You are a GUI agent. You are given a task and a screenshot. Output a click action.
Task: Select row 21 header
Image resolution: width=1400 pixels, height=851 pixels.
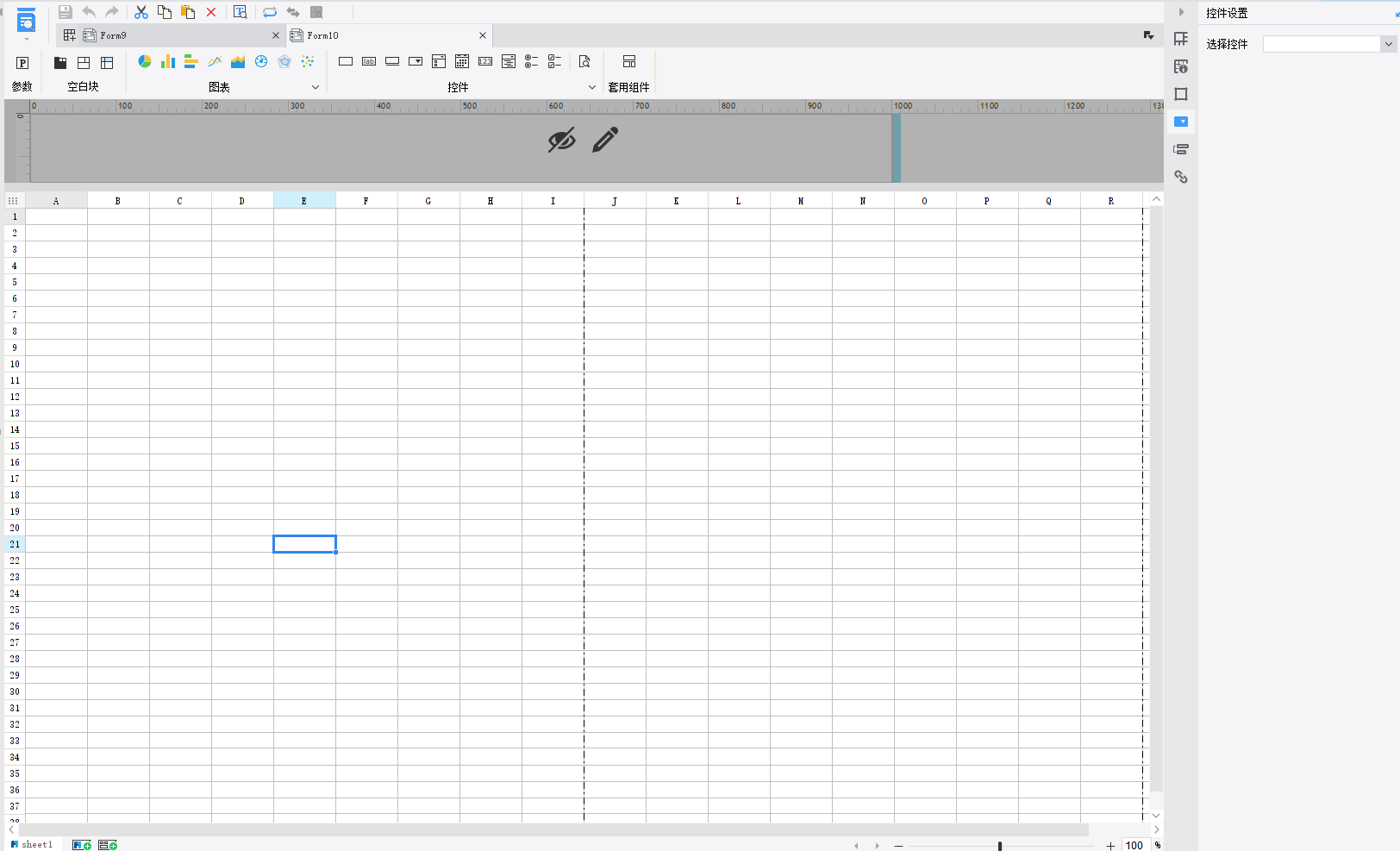(x=15, y=544)
